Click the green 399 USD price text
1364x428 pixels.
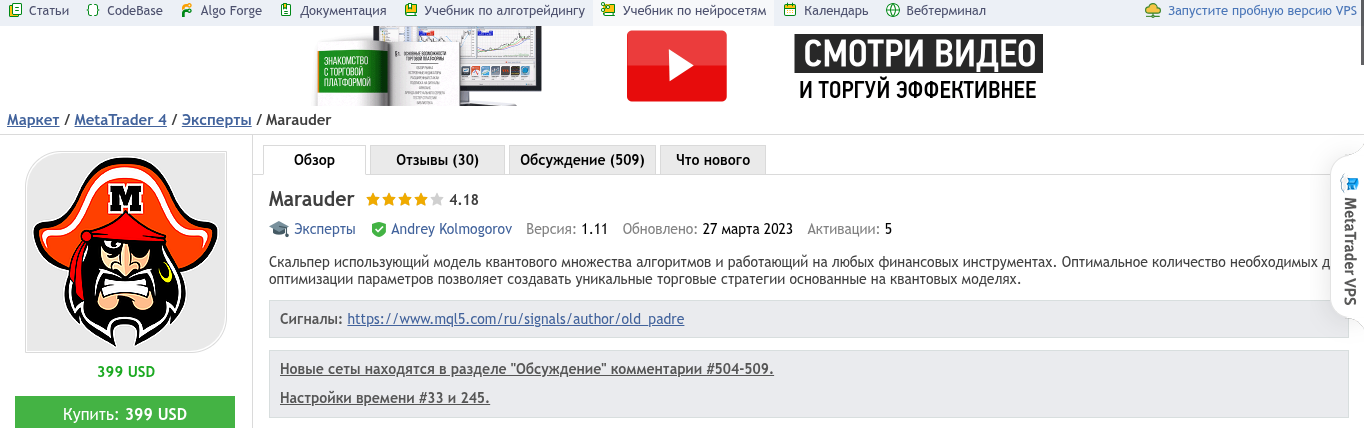coord(126,372)
